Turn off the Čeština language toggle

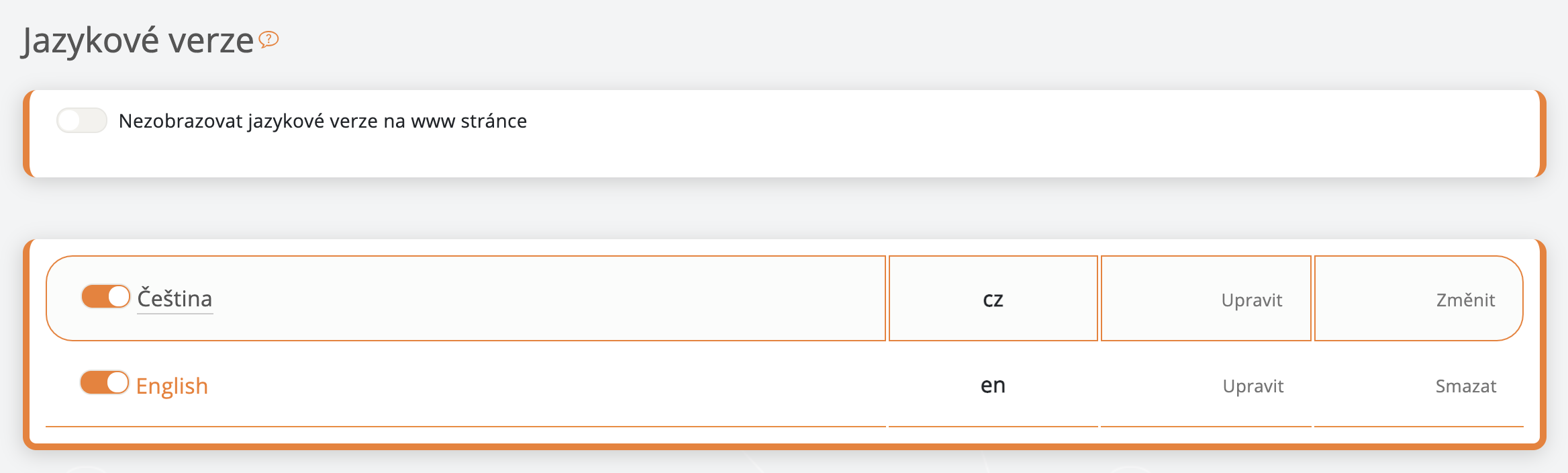pyautogui.click(x=105, y=297)
